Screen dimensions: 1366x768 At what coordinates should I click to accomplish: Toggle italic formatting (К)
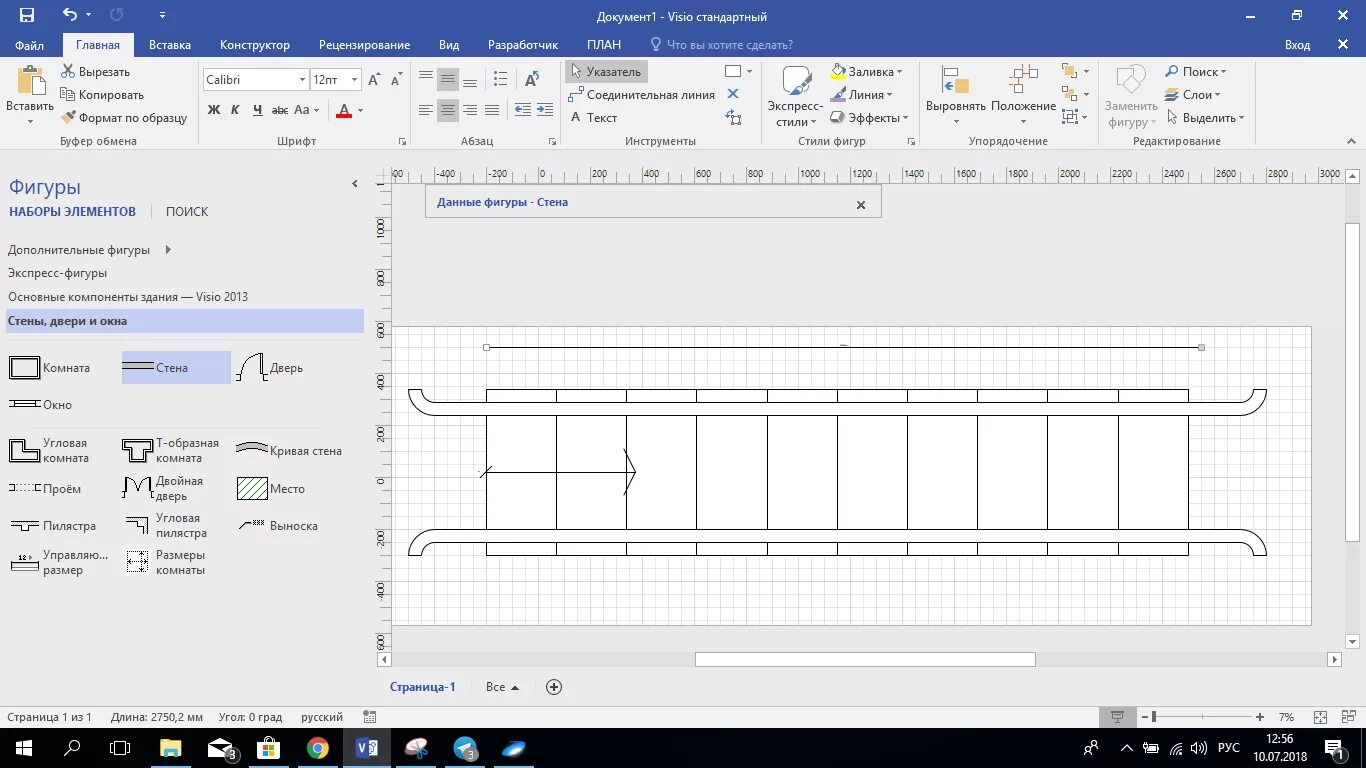pyautogui.click(x=235, y=110)
